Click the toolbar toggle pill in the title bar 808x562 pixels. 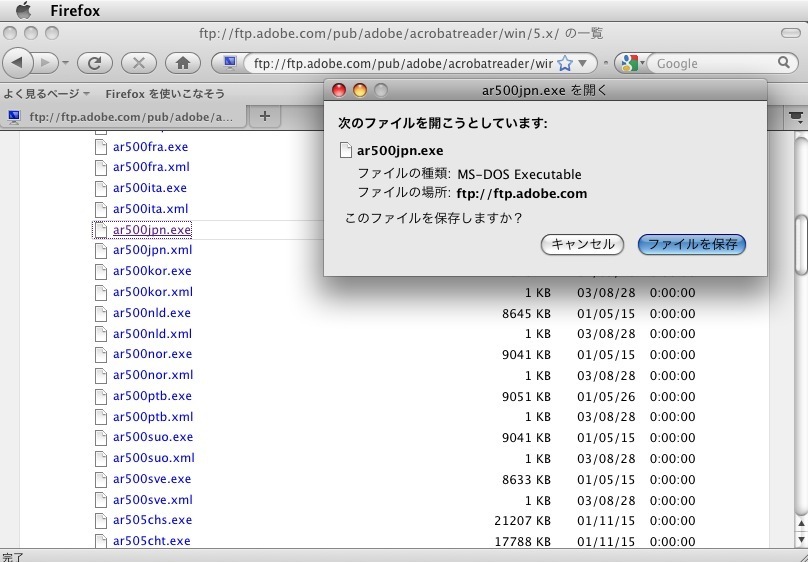[790, 33]
